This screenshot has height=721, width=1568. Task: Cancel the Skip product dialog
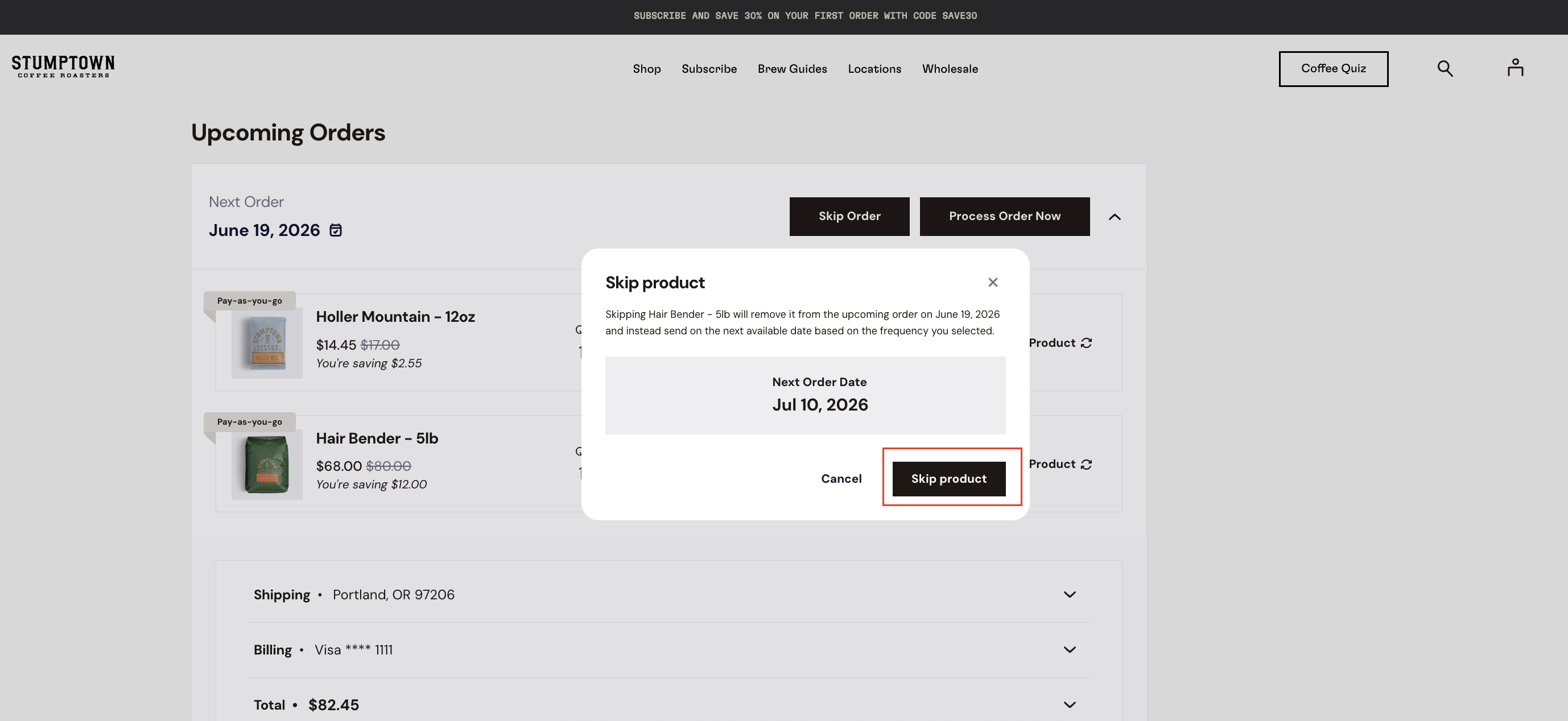click(841, 479)
